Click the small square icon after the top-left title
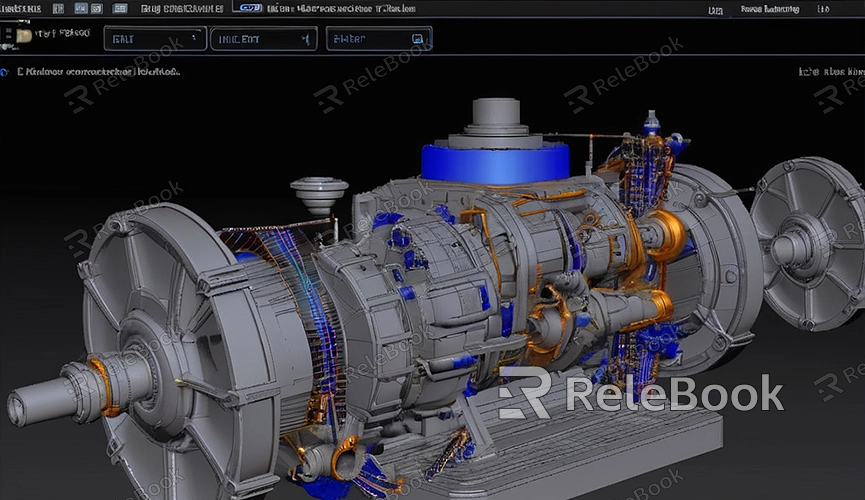This screenshot has width=865, height=500. [x=57, y=8]
